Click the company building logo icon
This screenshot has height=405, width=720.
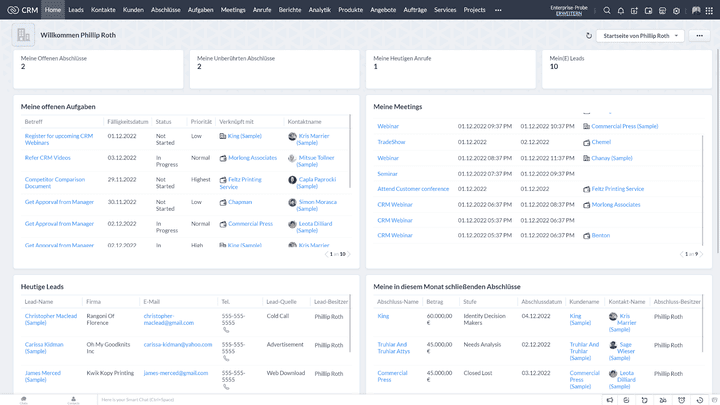(x=23, y=35)
